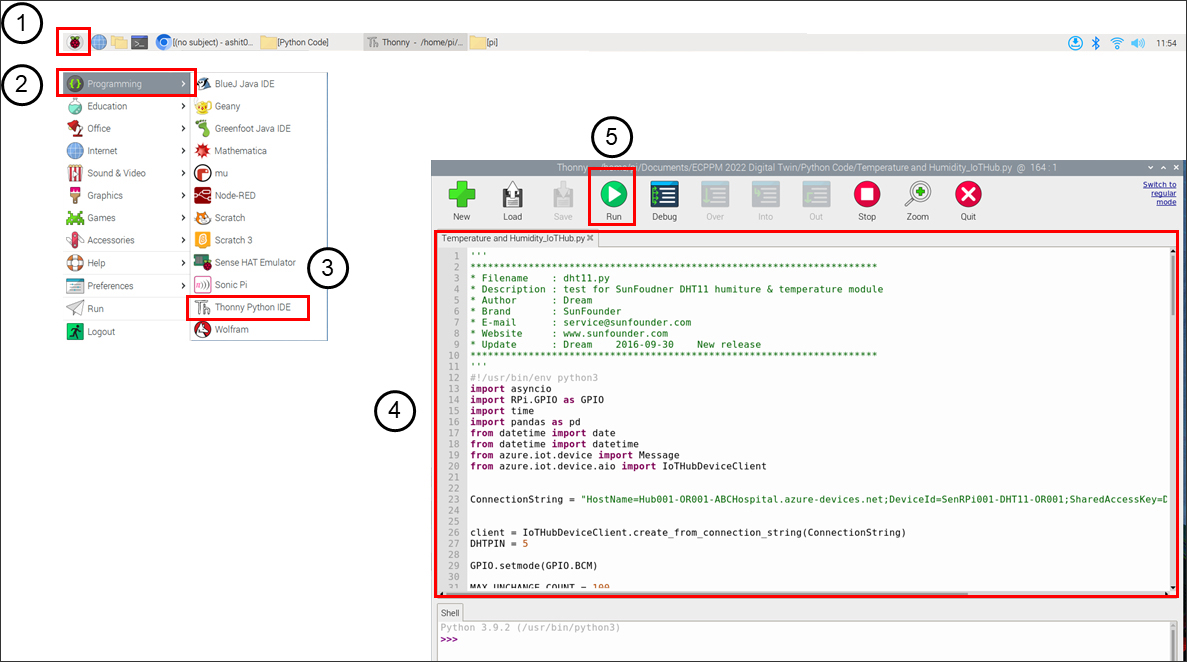The width and height of the screenshot is (1187, 662).
Task: Run the script with the green Run button
Action: tap(613, 201)
